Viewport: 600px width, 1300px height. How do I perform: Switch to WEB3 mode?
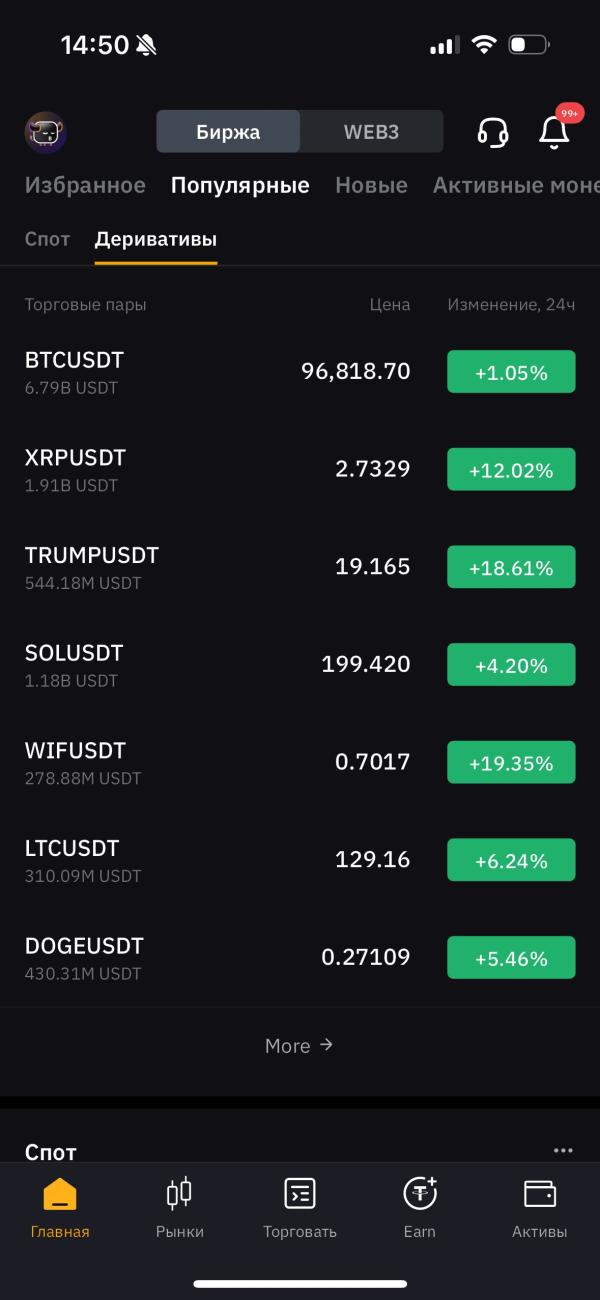(x=371, y=132)
